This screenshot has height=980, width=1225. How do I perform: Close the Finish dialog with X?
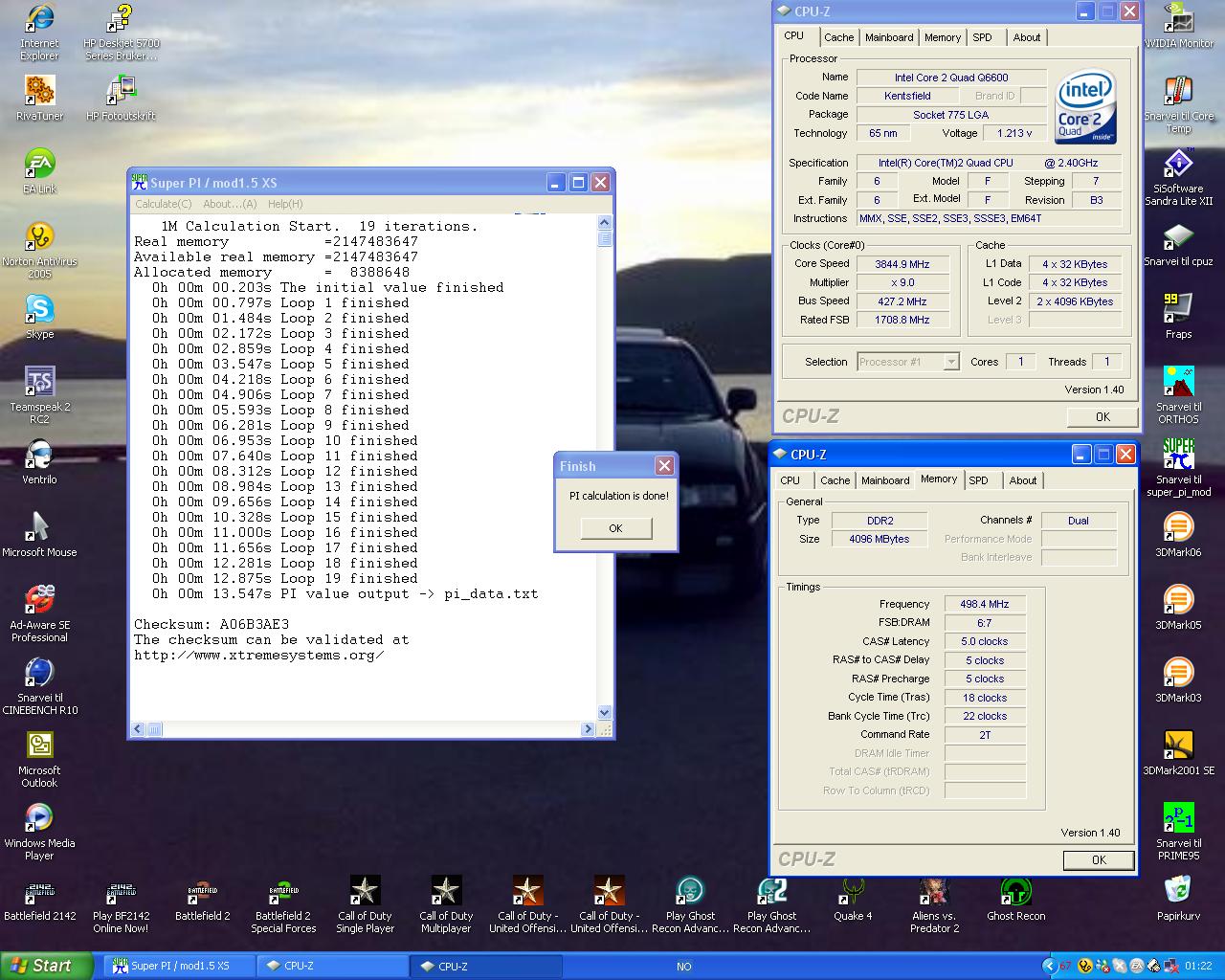pyautogui.click(x=664, y=466)
